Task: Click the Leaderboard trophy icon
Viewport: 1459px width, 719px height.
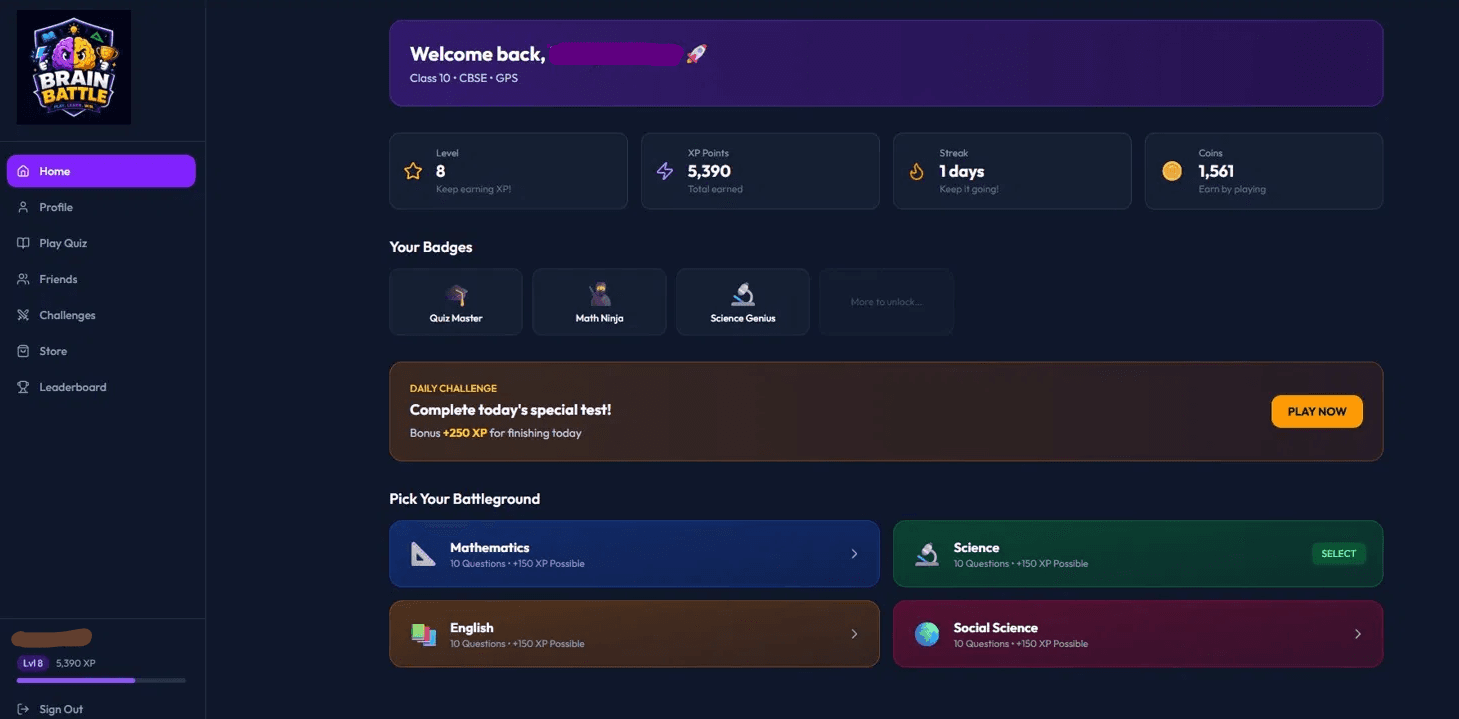Action: coord(23,387)
